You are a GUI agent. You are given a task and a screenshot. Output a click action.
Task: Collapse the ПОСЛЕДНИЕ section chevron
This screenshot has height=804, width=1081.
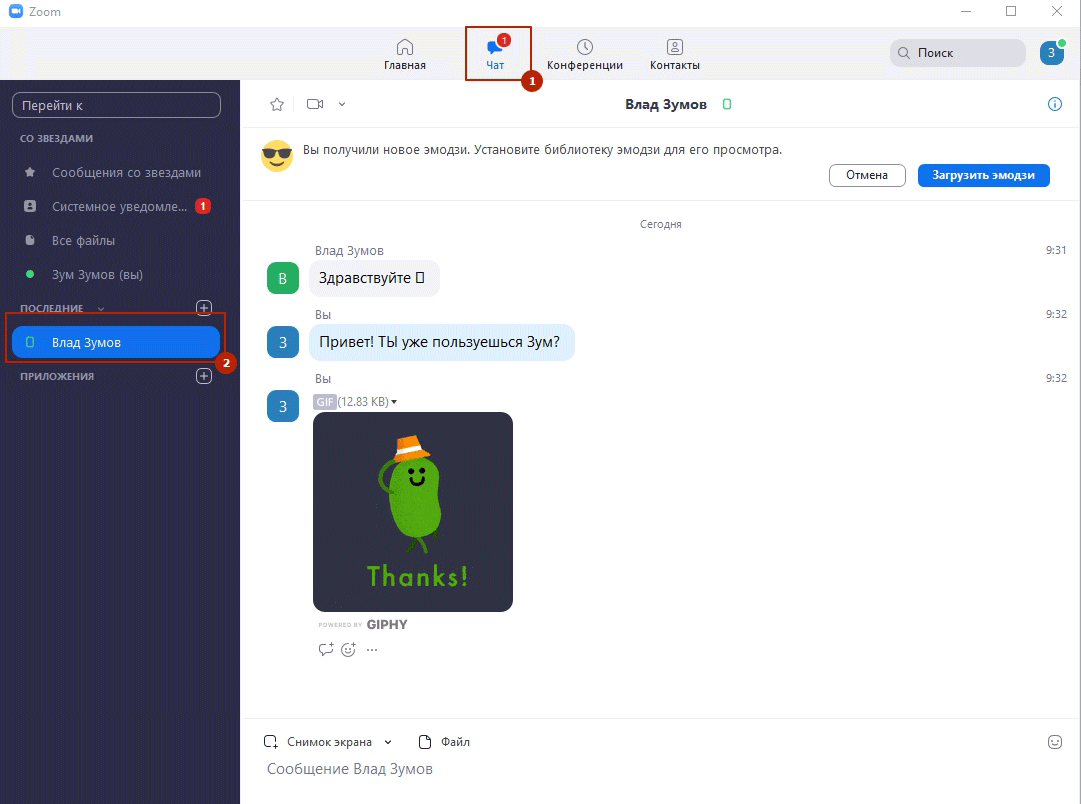pos(101,308)
